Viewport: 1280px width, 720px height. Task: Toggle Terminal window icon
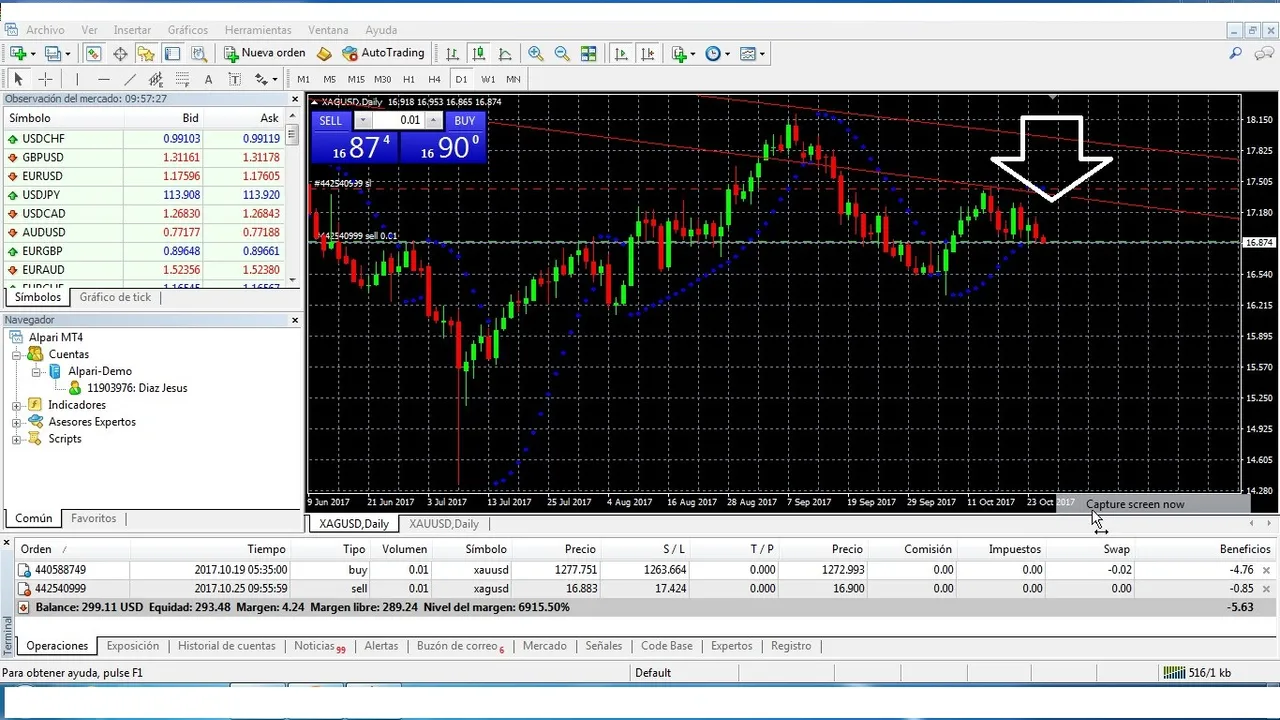[x=172, y=53]
